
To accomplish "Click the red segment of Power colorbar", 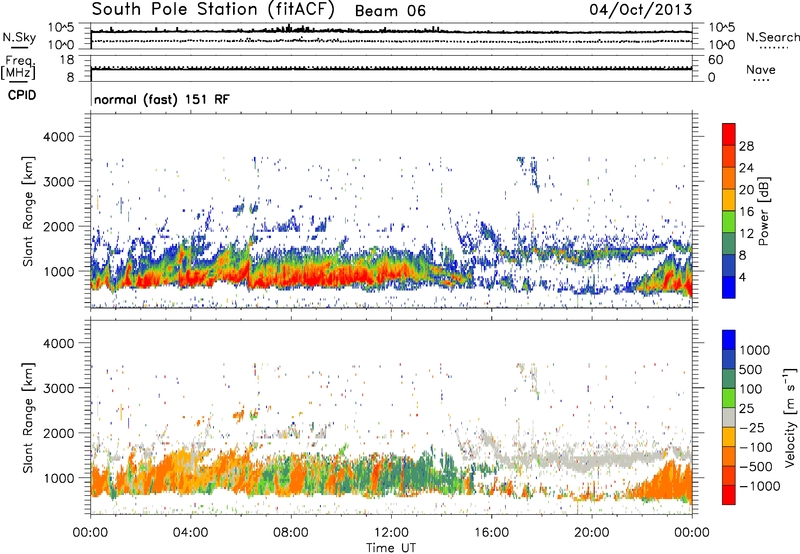I will [x=729, y=134].
